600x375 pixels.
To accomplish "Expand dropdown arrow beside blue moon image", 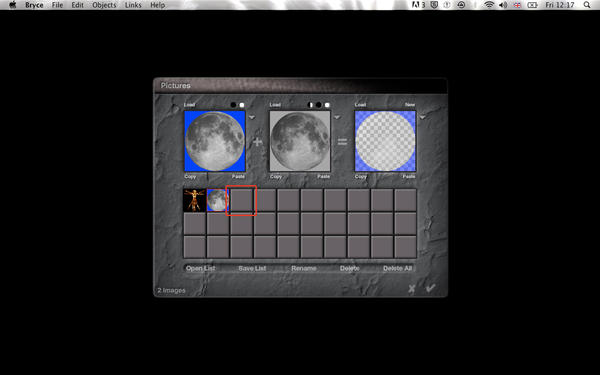I will point(252,117).
